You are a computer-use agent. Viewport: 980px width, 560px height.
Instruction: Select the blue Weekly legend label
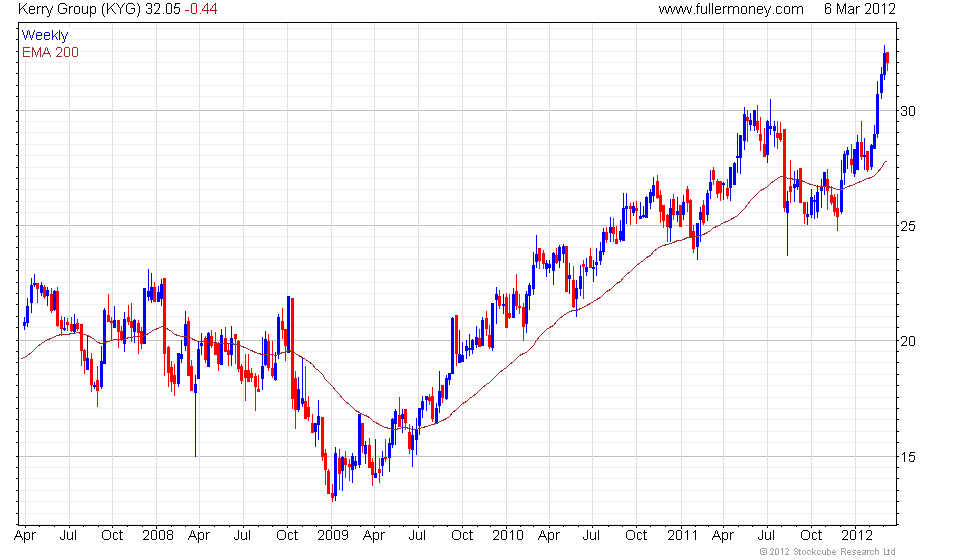point(45,36)
